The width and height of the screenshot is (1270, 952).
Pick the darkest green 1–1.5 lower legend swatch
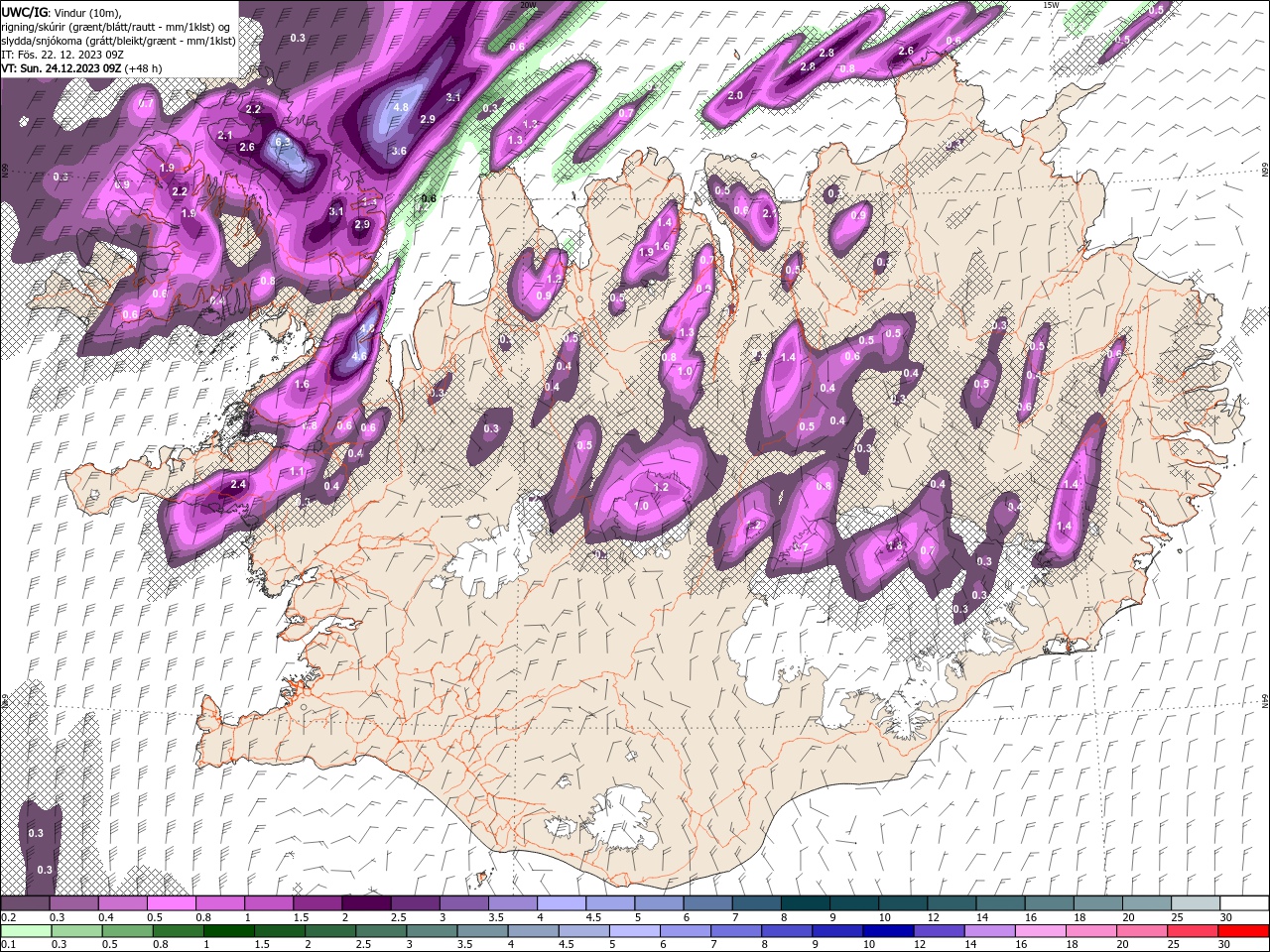tap(230, 931)
